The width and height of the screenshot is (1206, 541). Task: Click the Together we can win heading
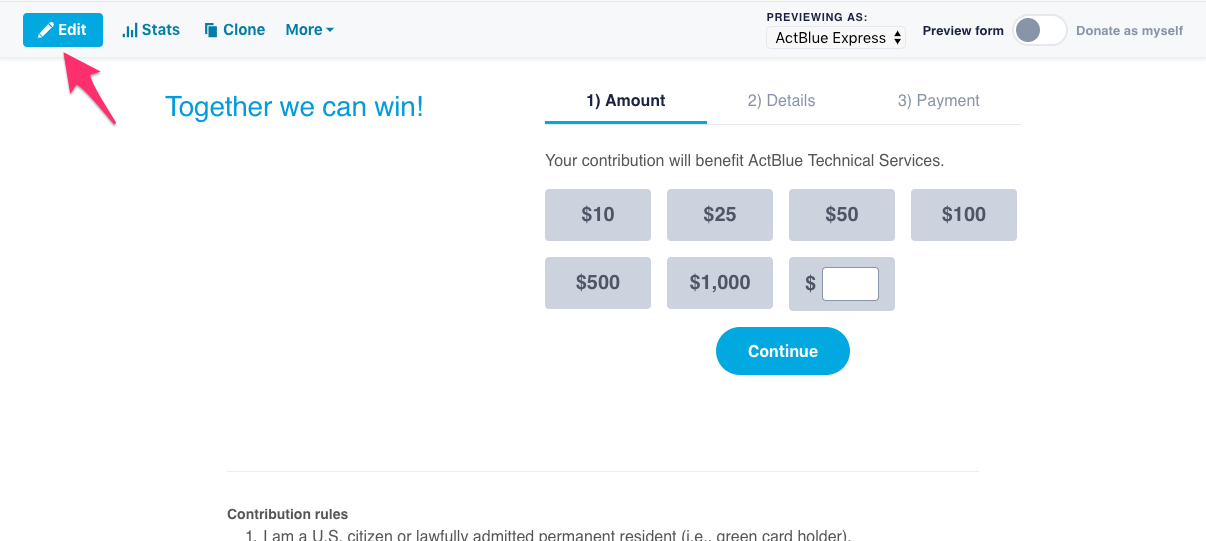point(294,107)
